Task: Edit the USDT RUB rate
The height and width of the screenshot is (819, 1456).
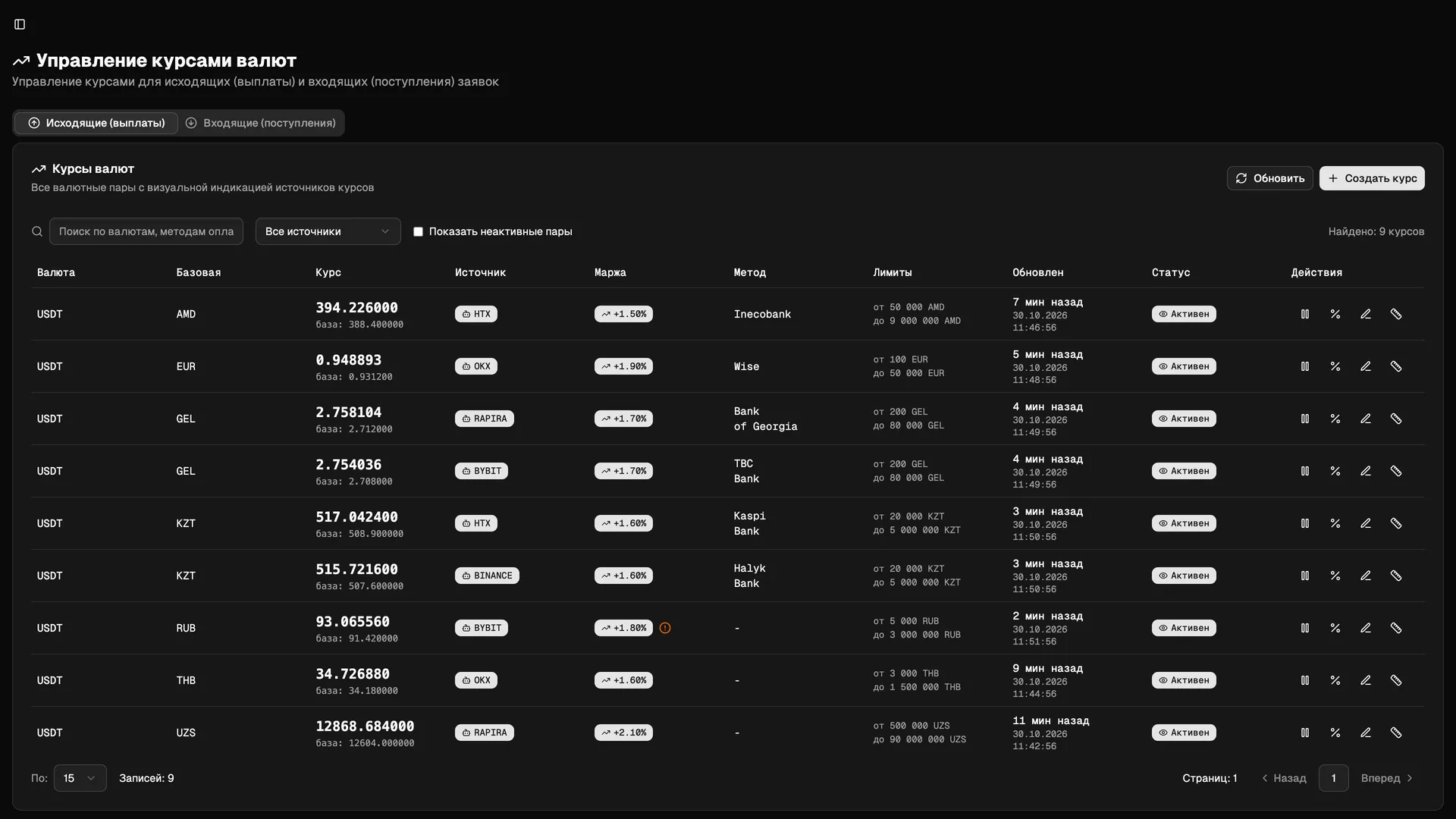Action: pos(1366,628)
